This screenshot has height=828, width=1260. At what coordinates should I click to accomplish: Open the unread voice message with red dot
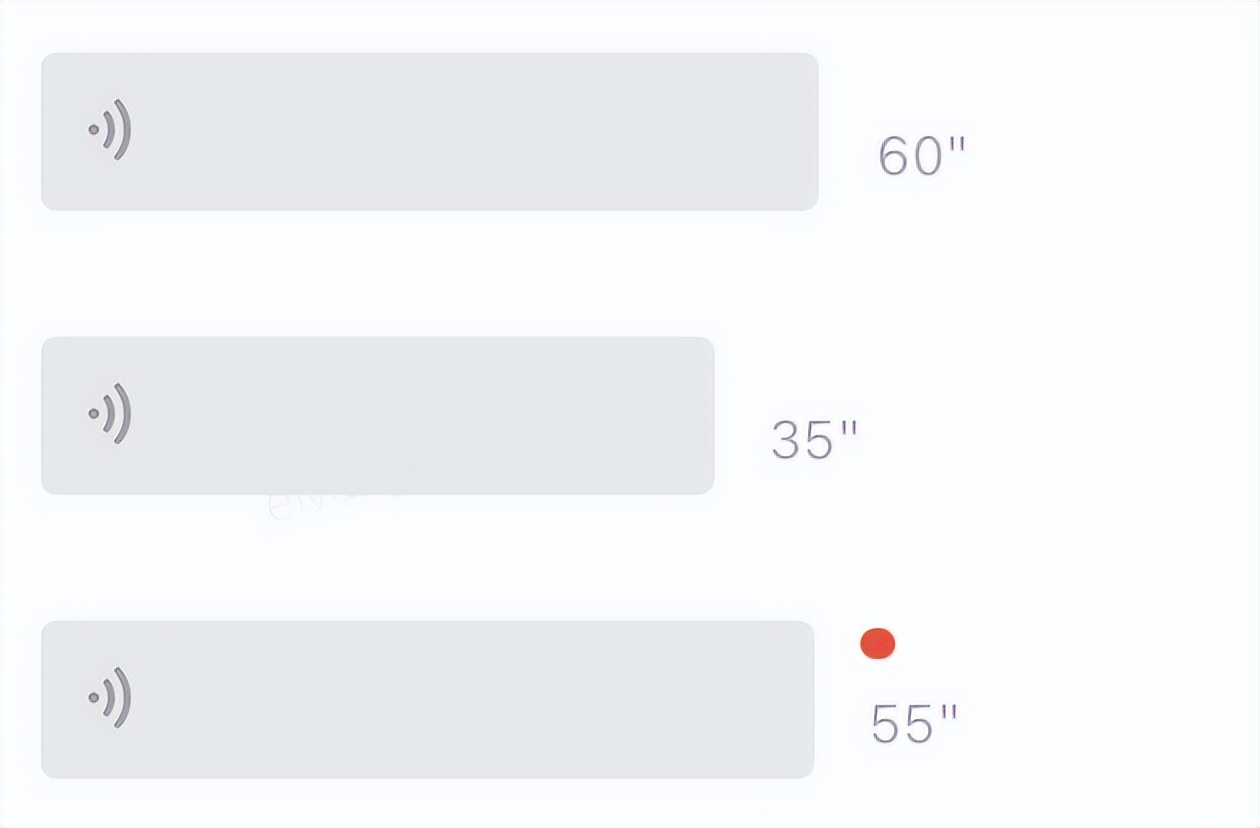point(428,699)
